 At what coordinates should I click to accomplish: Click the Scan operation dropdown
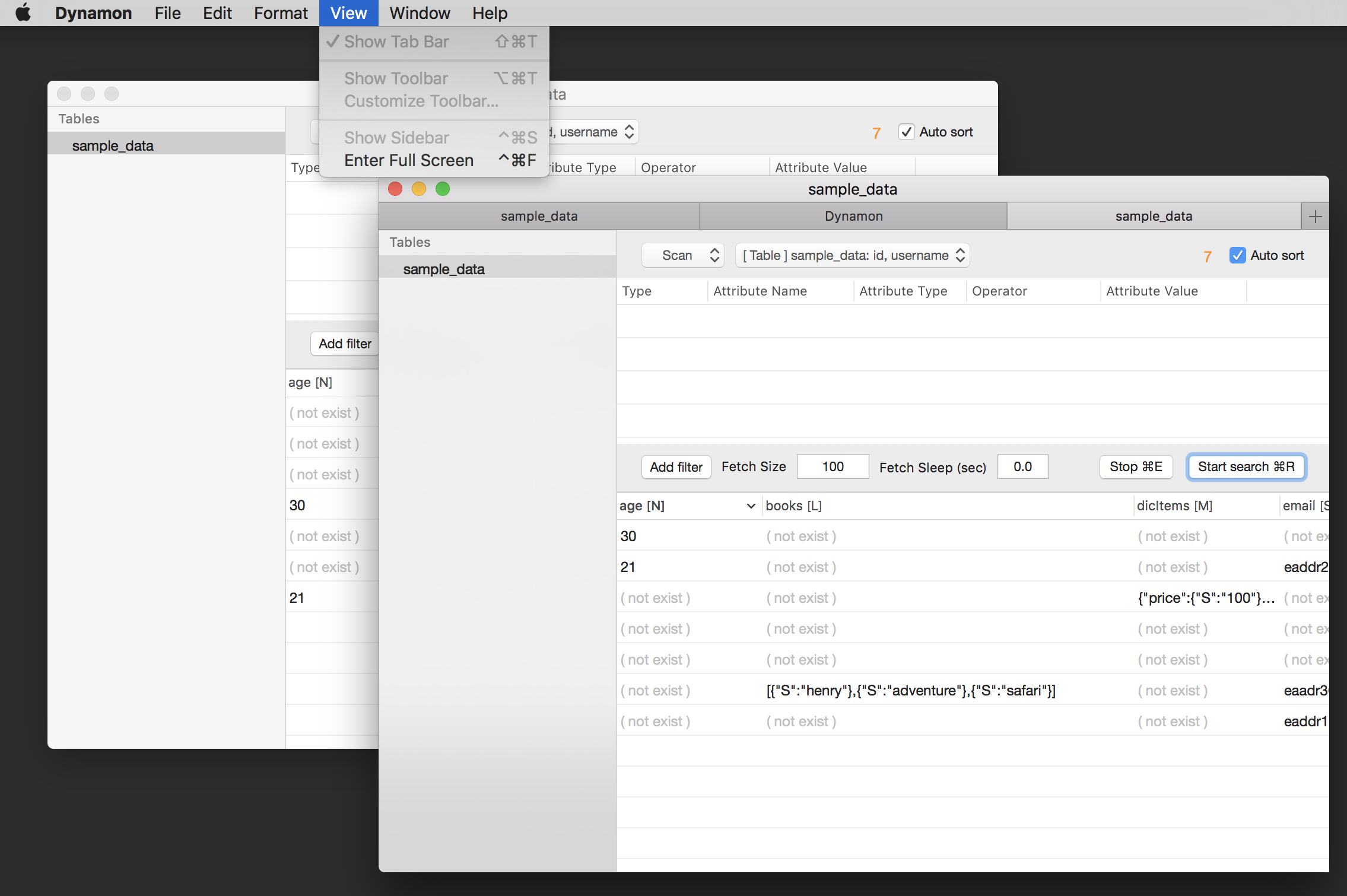[684, 255]
